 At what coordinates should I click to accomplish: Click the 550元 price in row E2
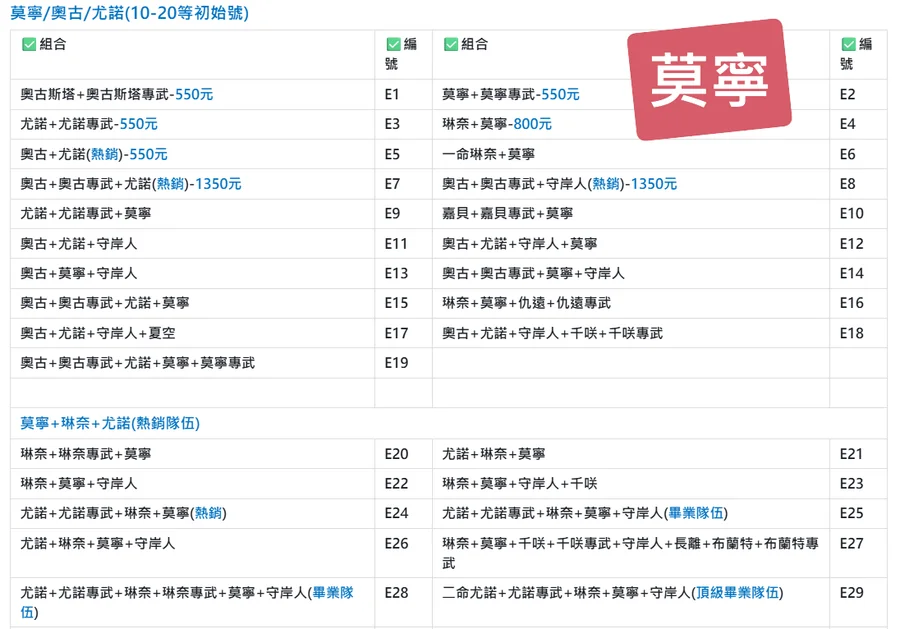559,95
